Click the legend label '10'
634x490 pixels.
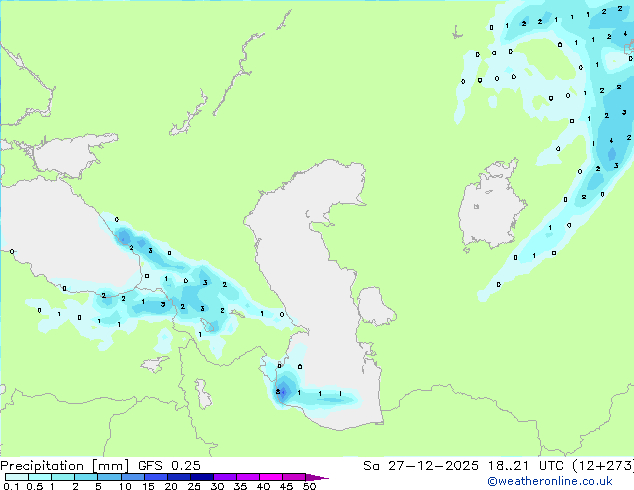[125, 486]
